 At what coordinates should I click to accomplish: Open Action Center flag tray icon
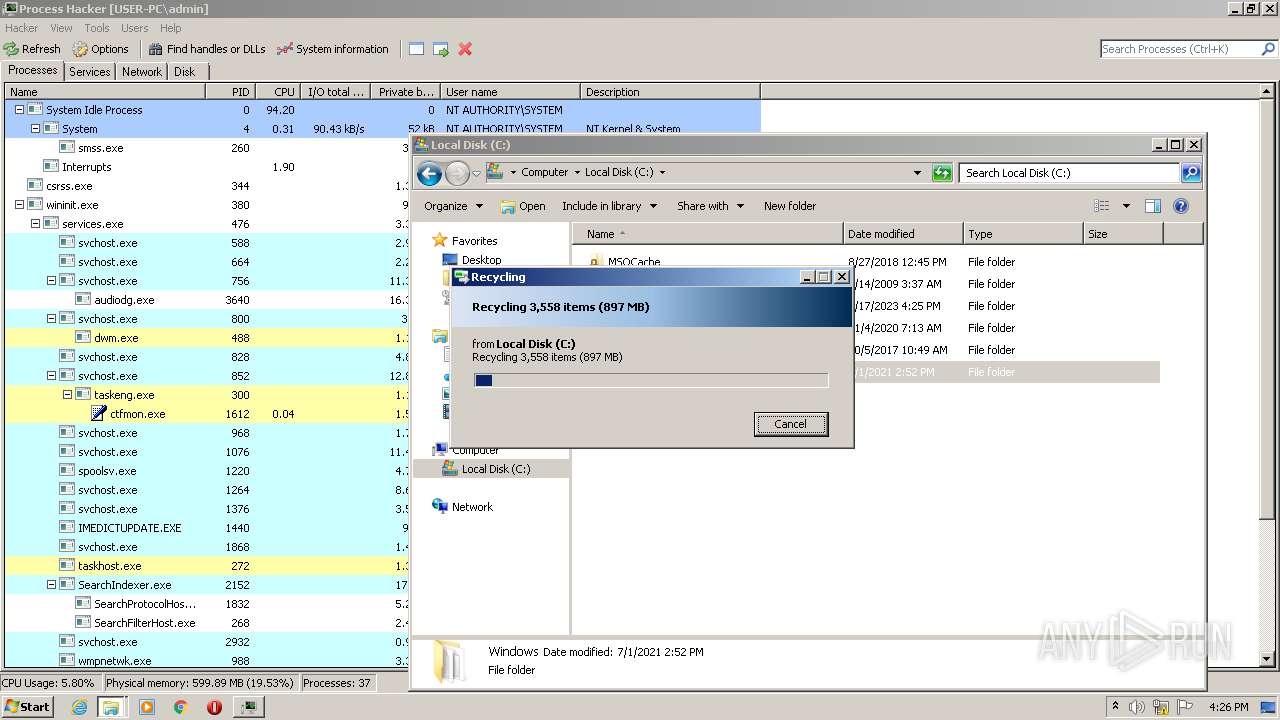pyautogui.click(x=1184, y=706)
